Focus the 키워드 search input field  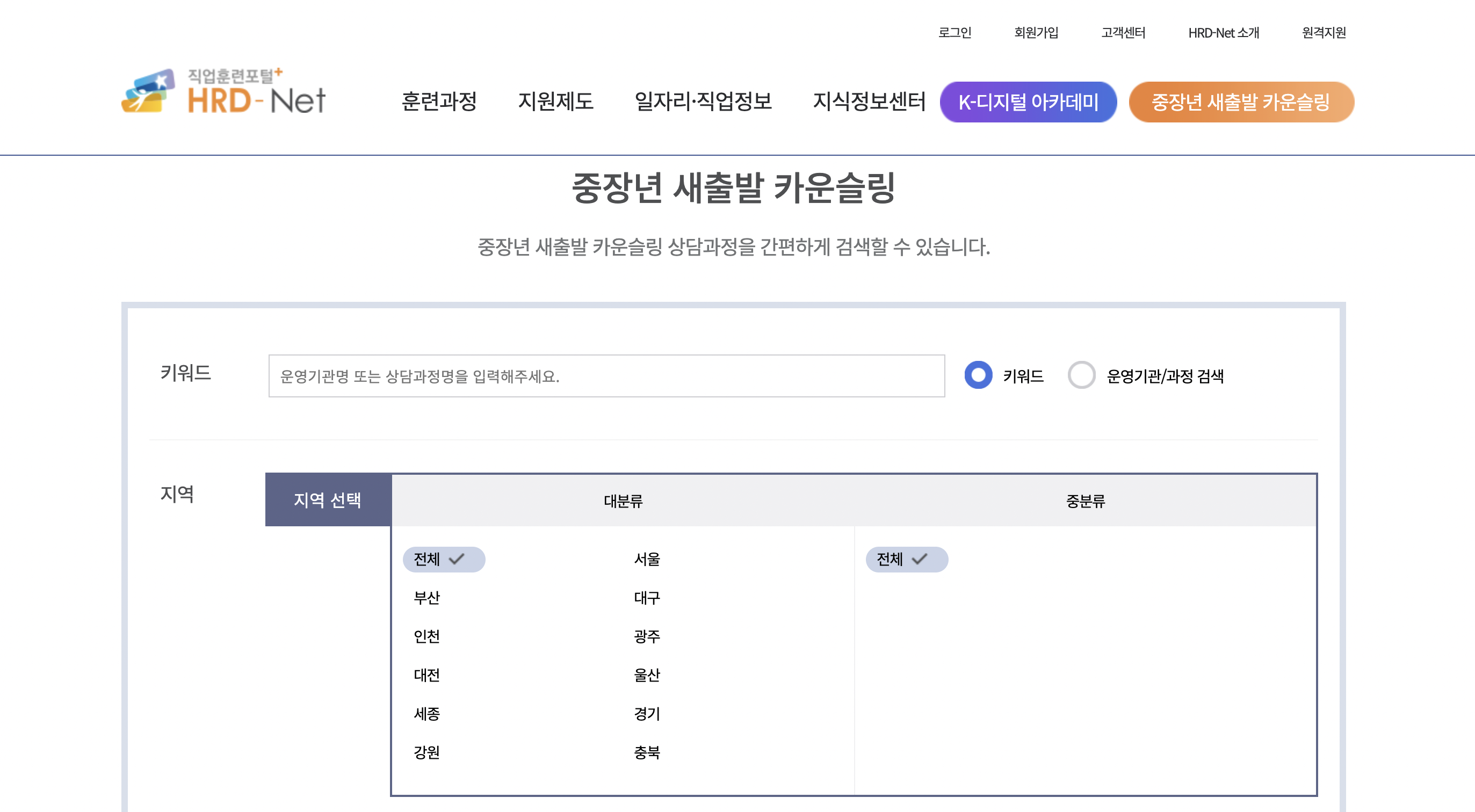[606, 375]
